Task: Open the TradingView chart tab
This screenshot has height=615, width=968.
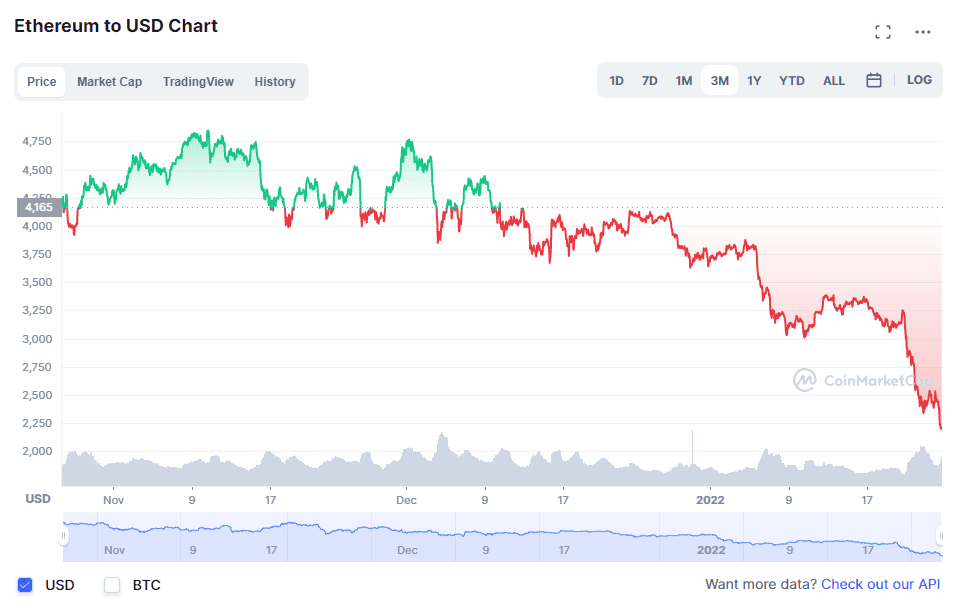Action: pyautogui.click(x=198, y=81)
